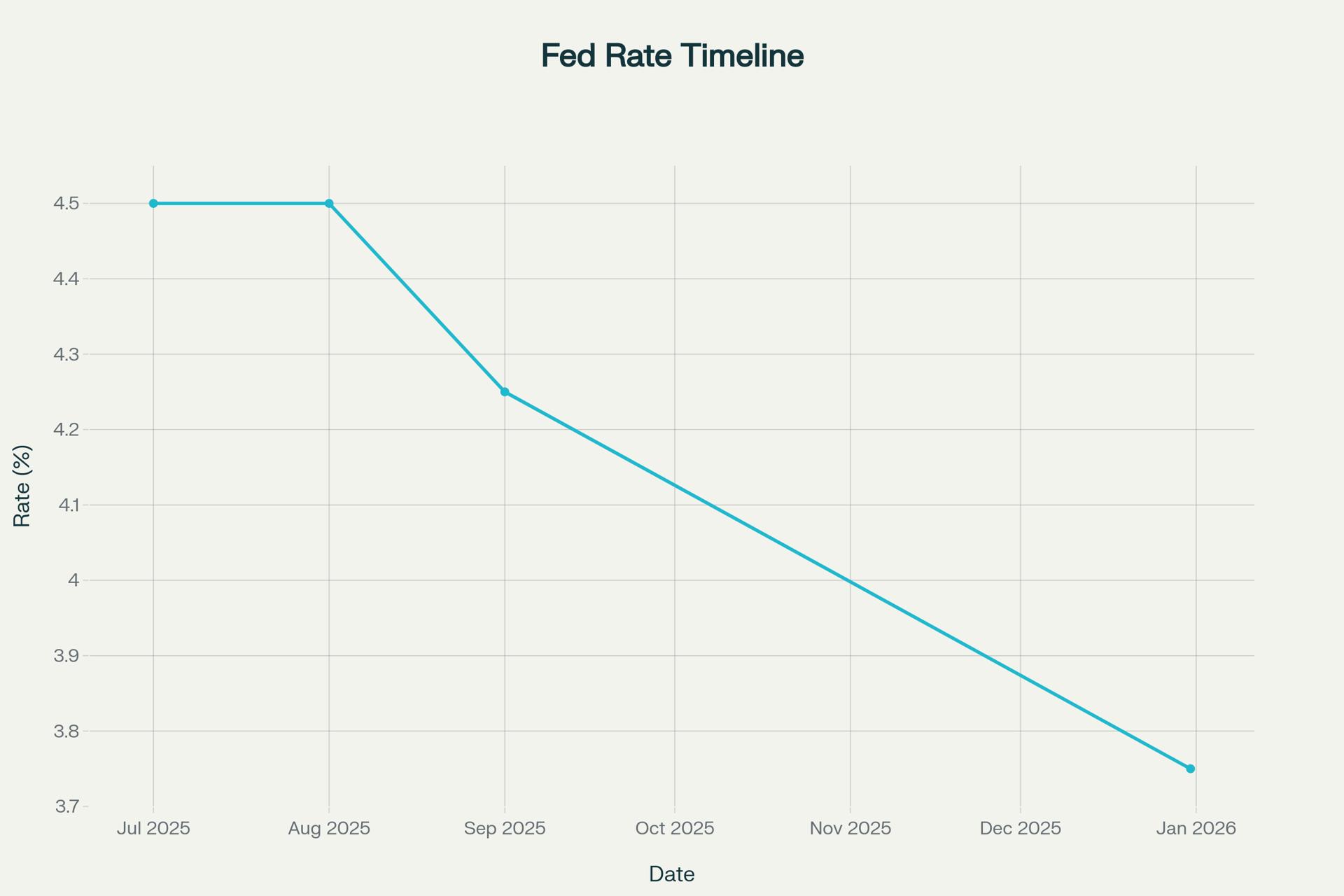Select the Aug 2025 x-axis tick label
Image resolution: width=1344 pixels, height=896 pixels.
coord(329,829)
